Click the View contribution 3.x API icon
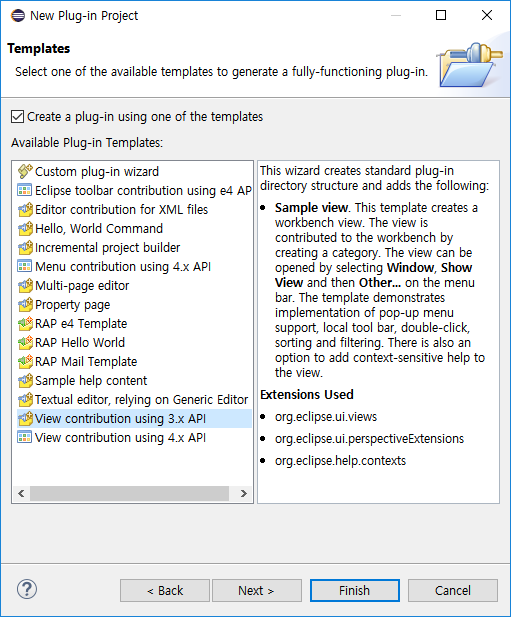 pos(25,418)
